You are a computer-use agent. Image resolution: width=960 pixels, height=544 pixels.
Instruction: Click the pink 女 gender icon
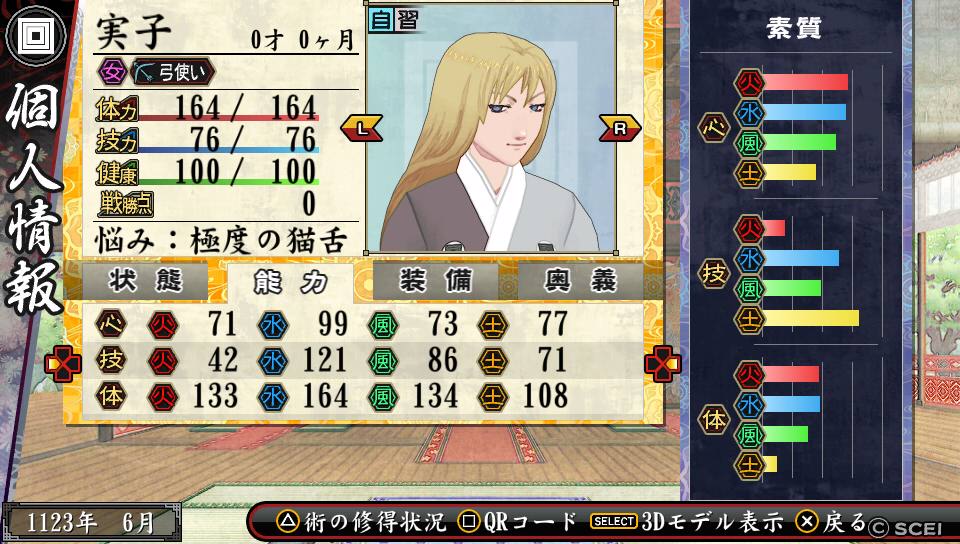[111, 72]
